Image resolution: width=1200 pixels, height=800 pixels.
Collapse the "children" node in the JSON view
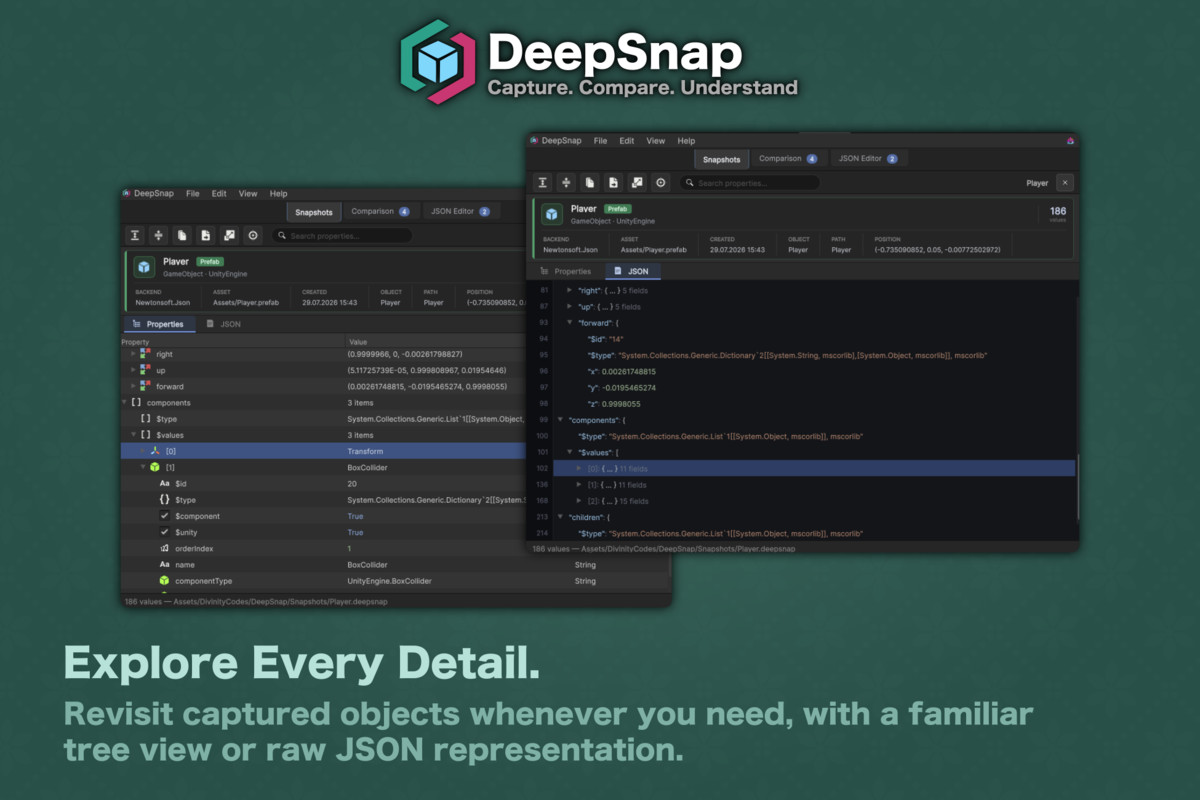click(559, 517)
